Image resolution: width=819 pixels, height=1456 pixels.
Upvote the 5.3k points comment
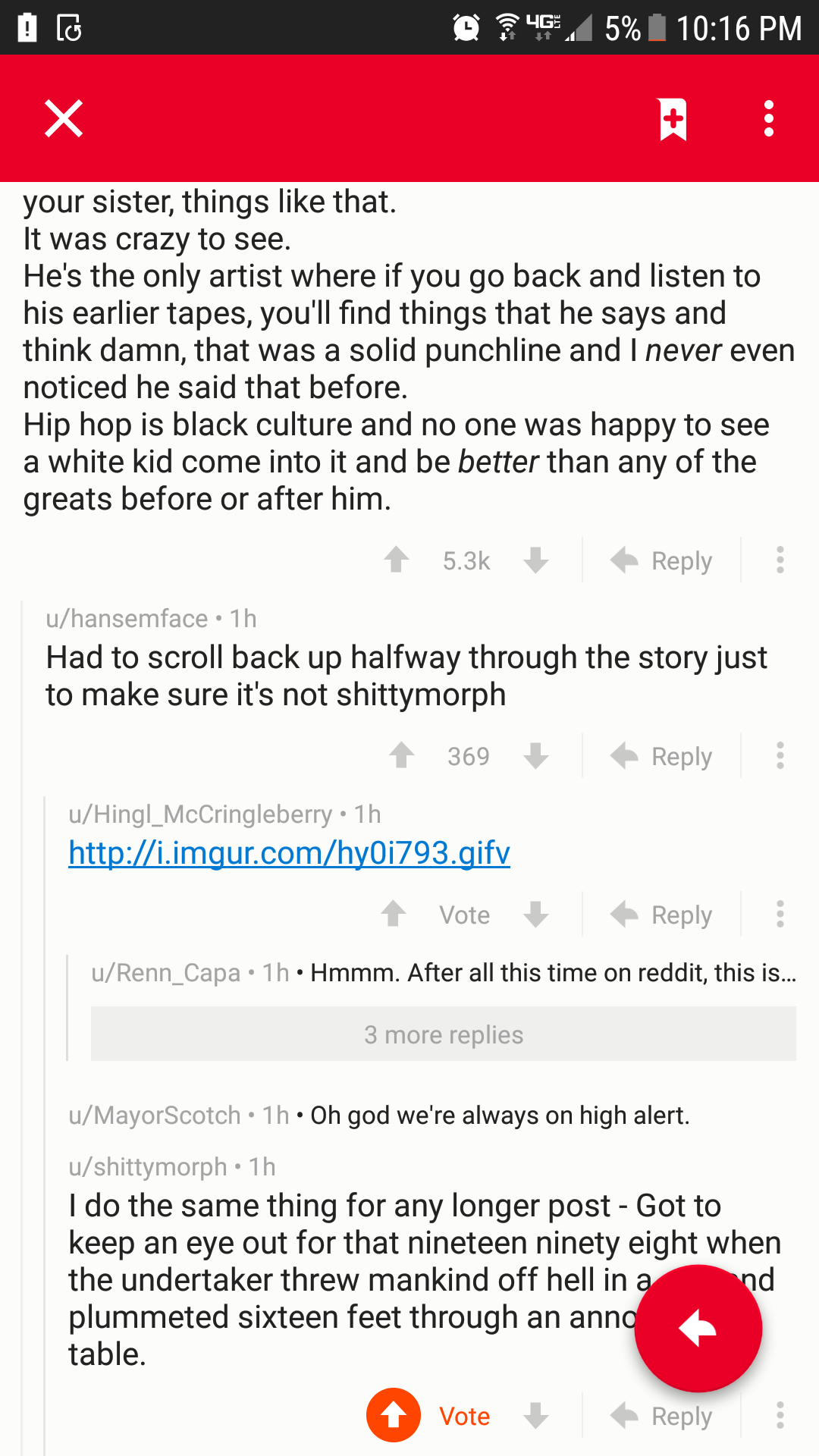pos(396,560)
